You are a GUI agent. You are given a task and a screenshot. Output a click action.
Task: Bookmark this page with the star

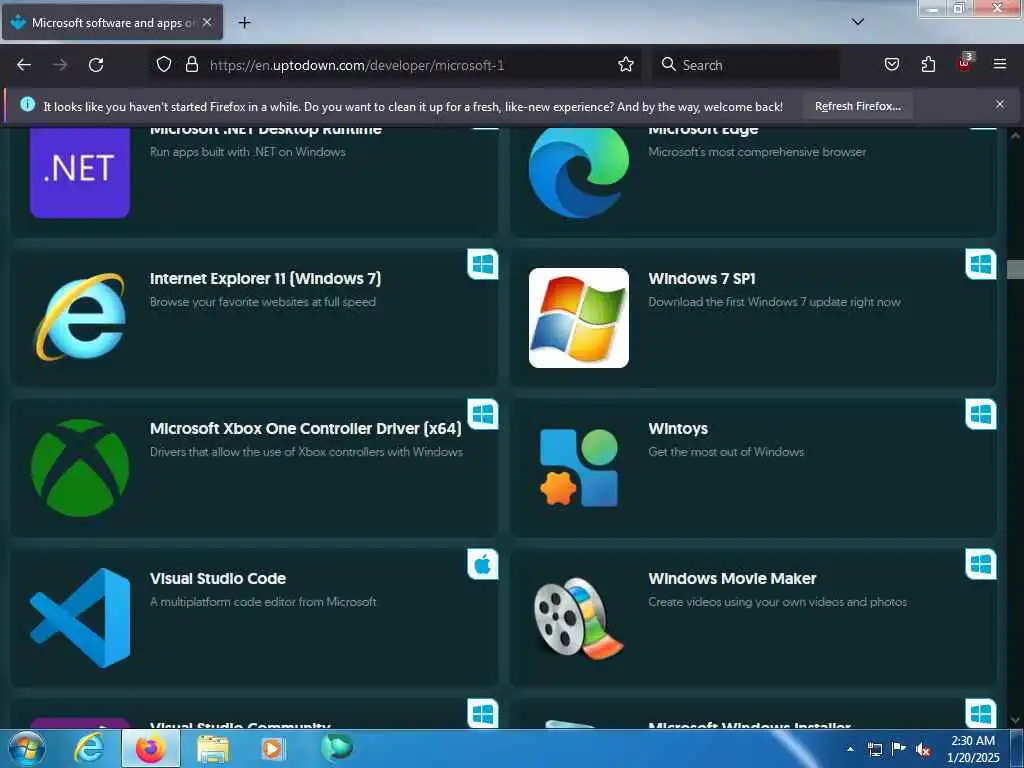[x=626, y=64]
